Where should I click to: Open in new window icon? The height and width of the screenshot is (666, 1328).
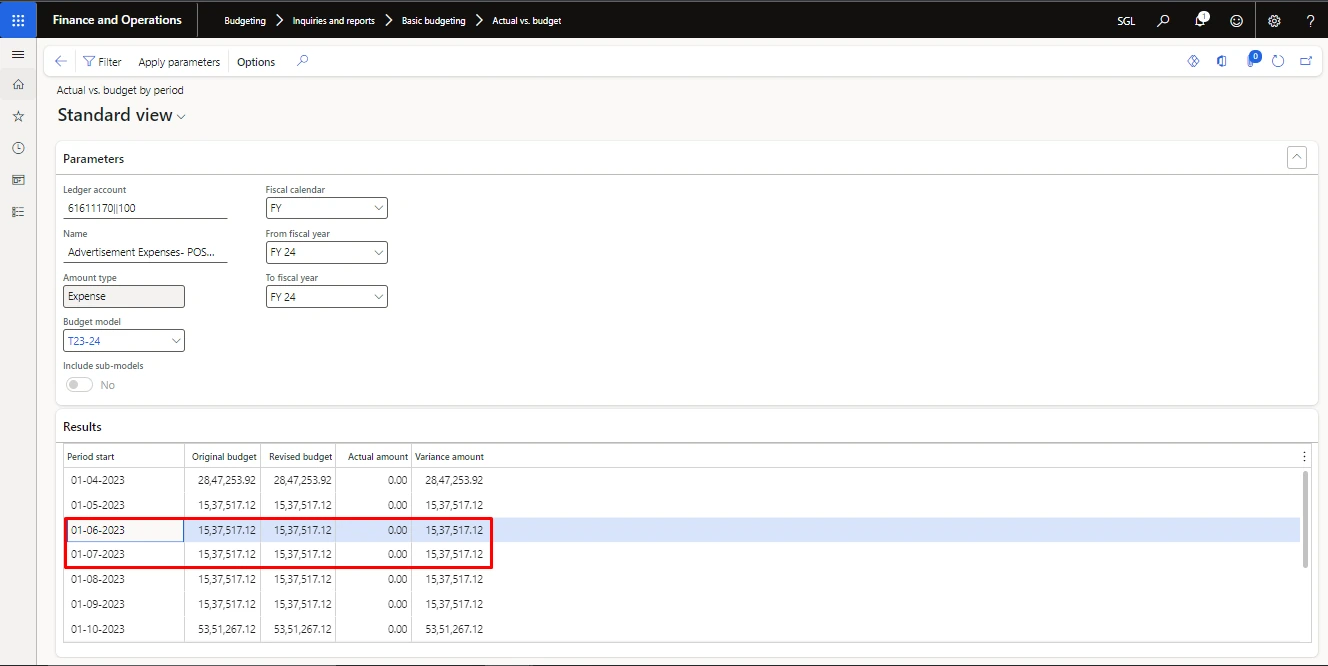(1306, 61)
